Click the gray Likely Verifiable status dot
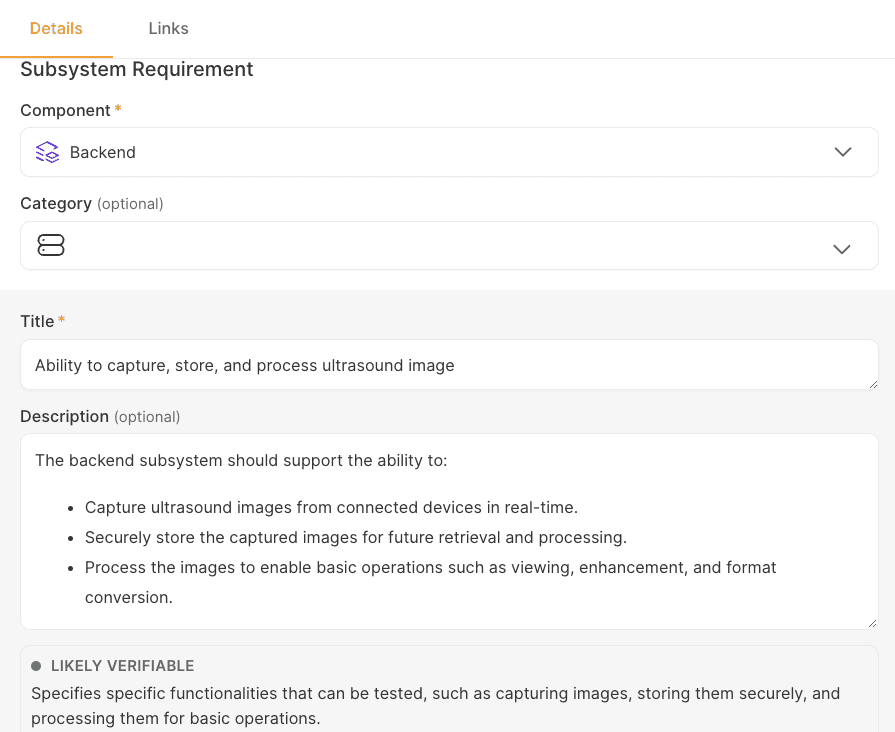The height and width of the screenshot is (732, 895). [36, 666]
